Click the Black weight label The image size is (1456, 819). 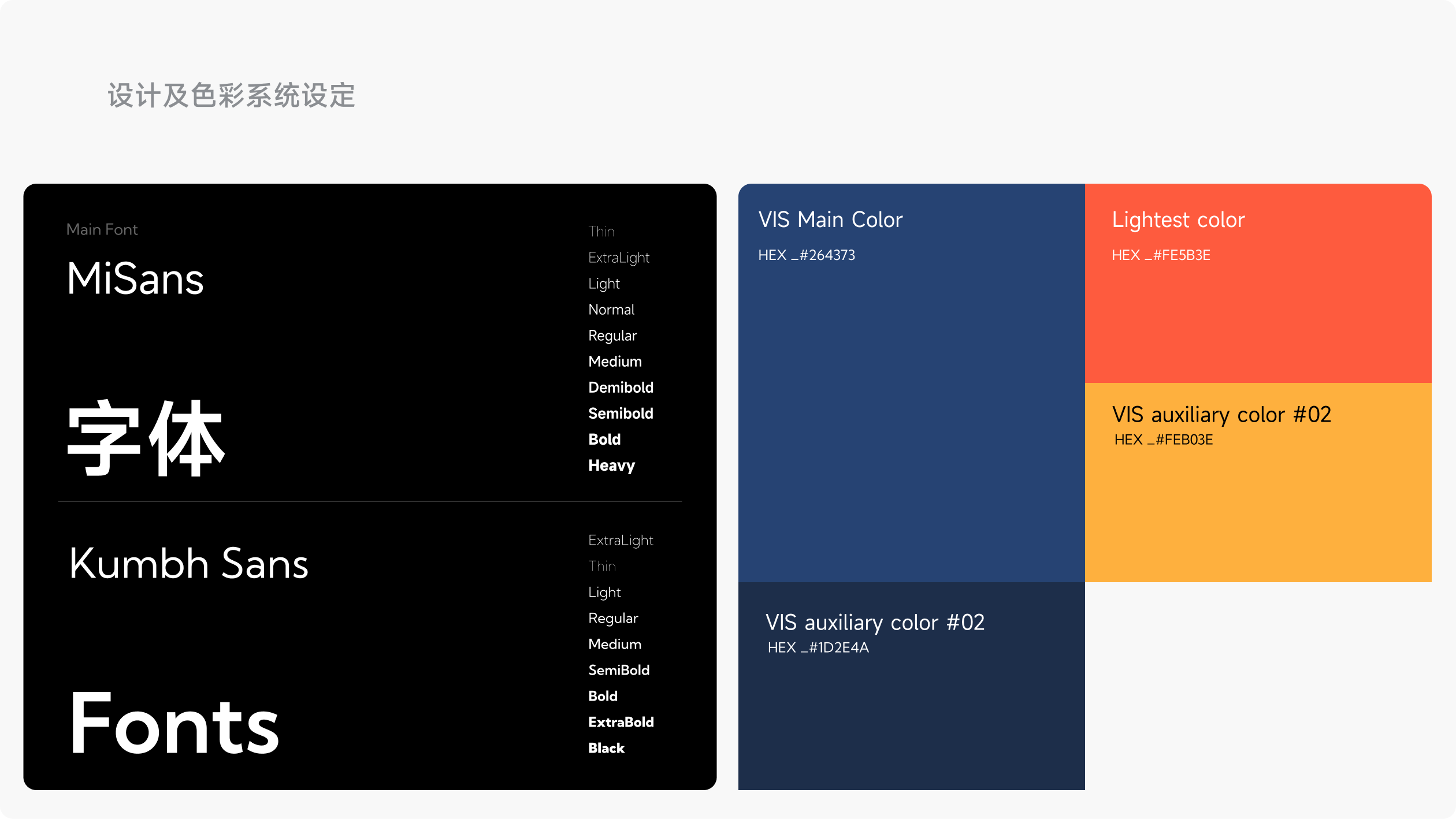pos(606,748)
